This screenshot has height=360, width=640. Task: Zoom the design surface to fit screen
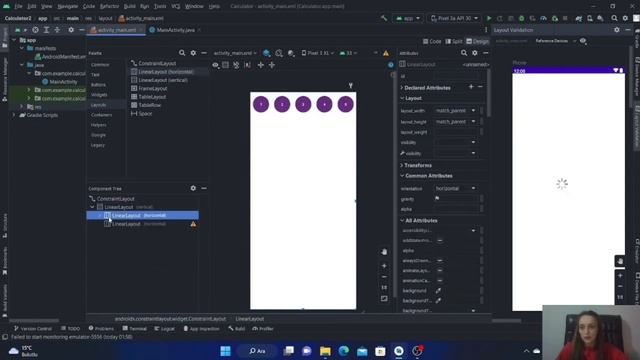(x=384, y=299)
